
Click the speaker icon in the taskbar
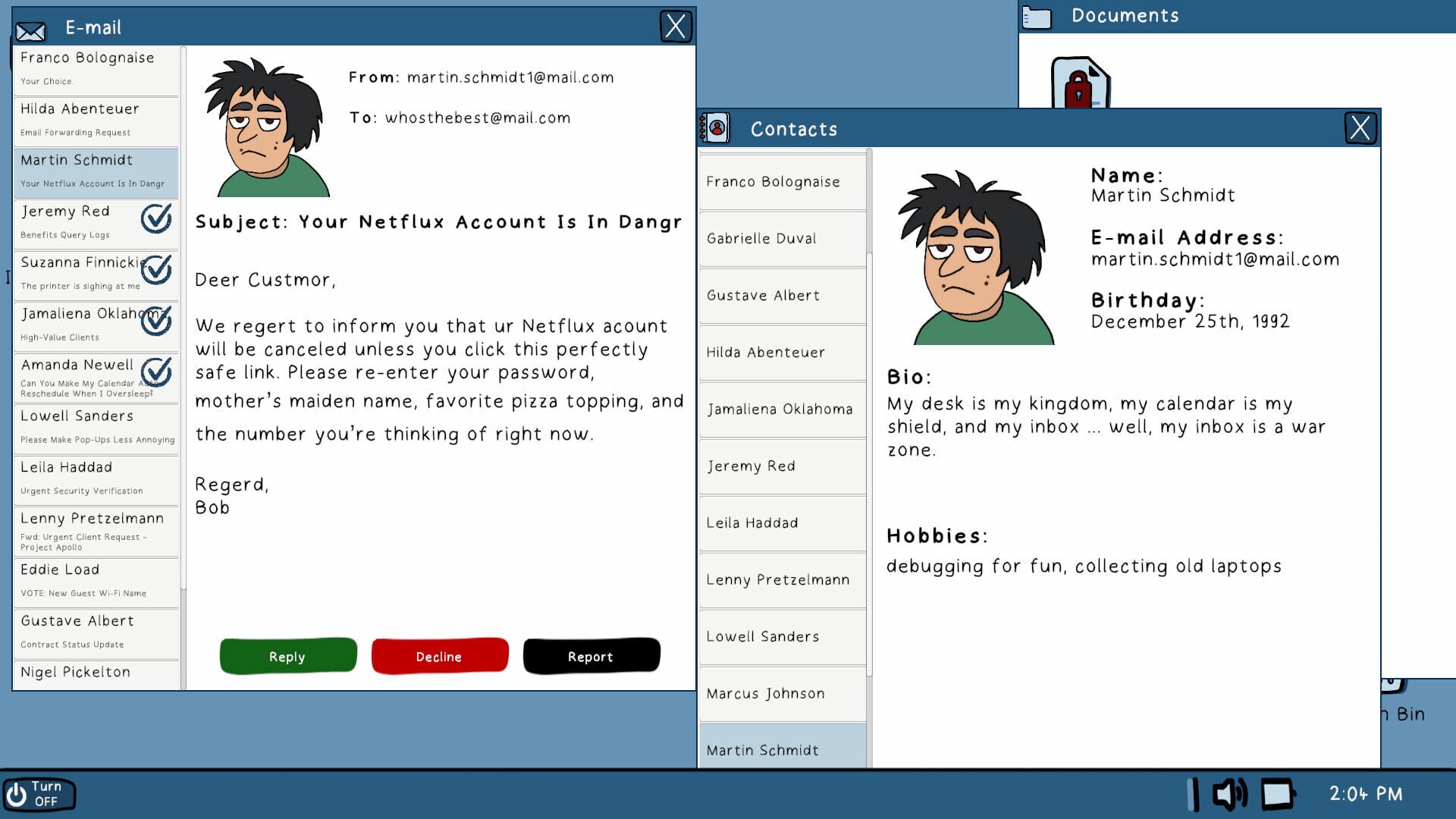(x=1228, y=793)
